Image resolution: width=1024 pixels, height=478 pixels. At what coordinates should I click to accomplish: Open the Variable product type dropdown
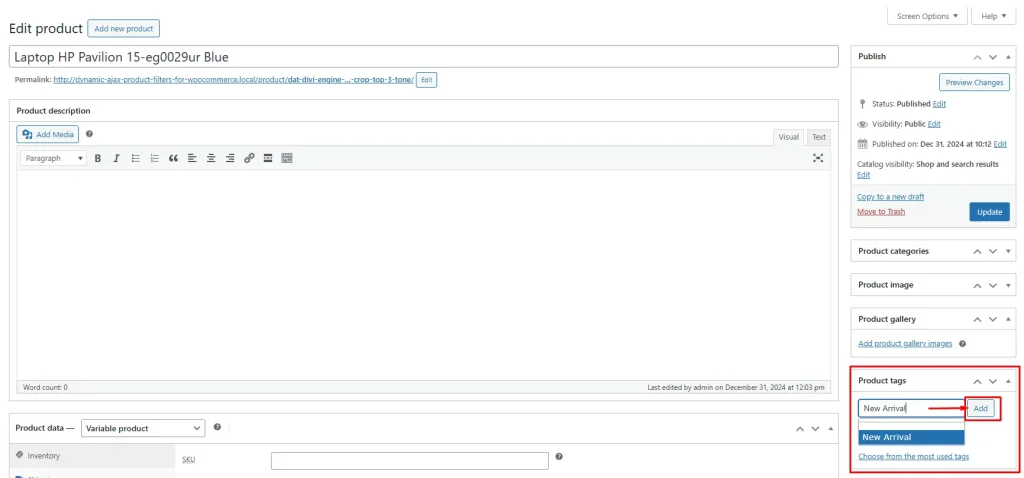coord(143,428)
